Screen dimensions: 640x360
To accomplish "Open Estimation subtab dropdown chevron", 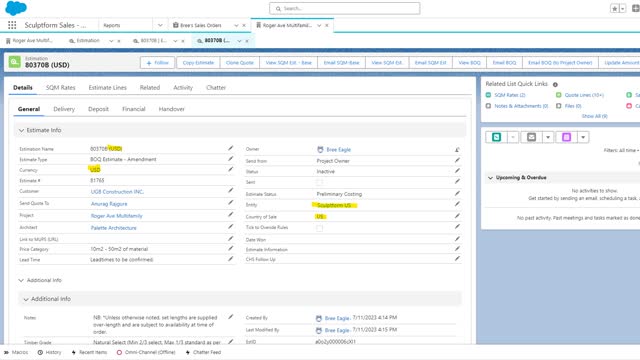I will point(111,41).
